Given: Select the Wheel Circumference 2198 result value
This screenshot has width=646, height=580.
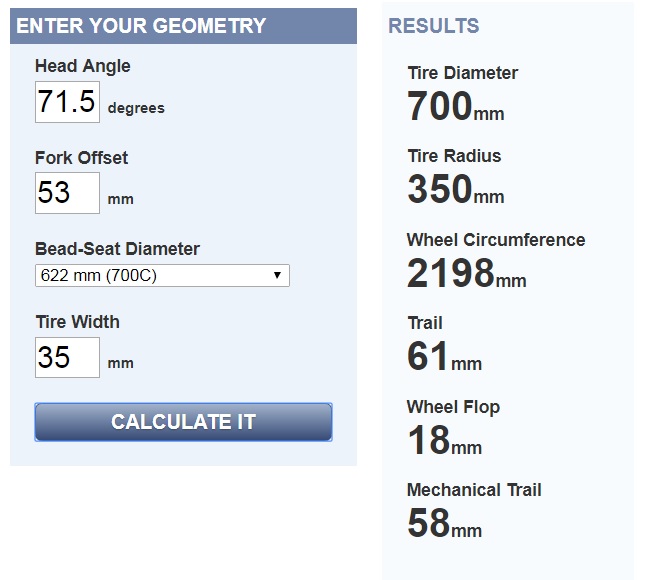Looking at the screenshot, I should click(x=450, y=273).
